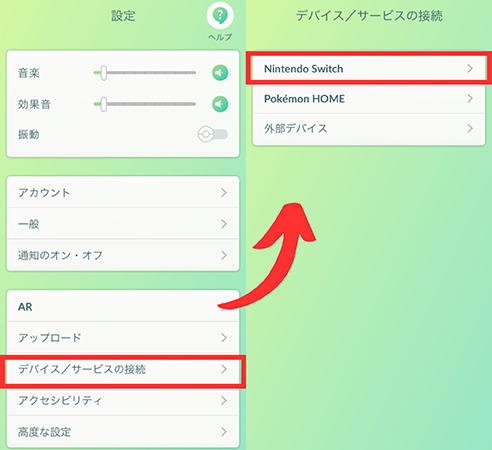Screen dimensions: 492x450
Task: Mute music with the 音楽 speaker icon
Action: tap(220, 73)
